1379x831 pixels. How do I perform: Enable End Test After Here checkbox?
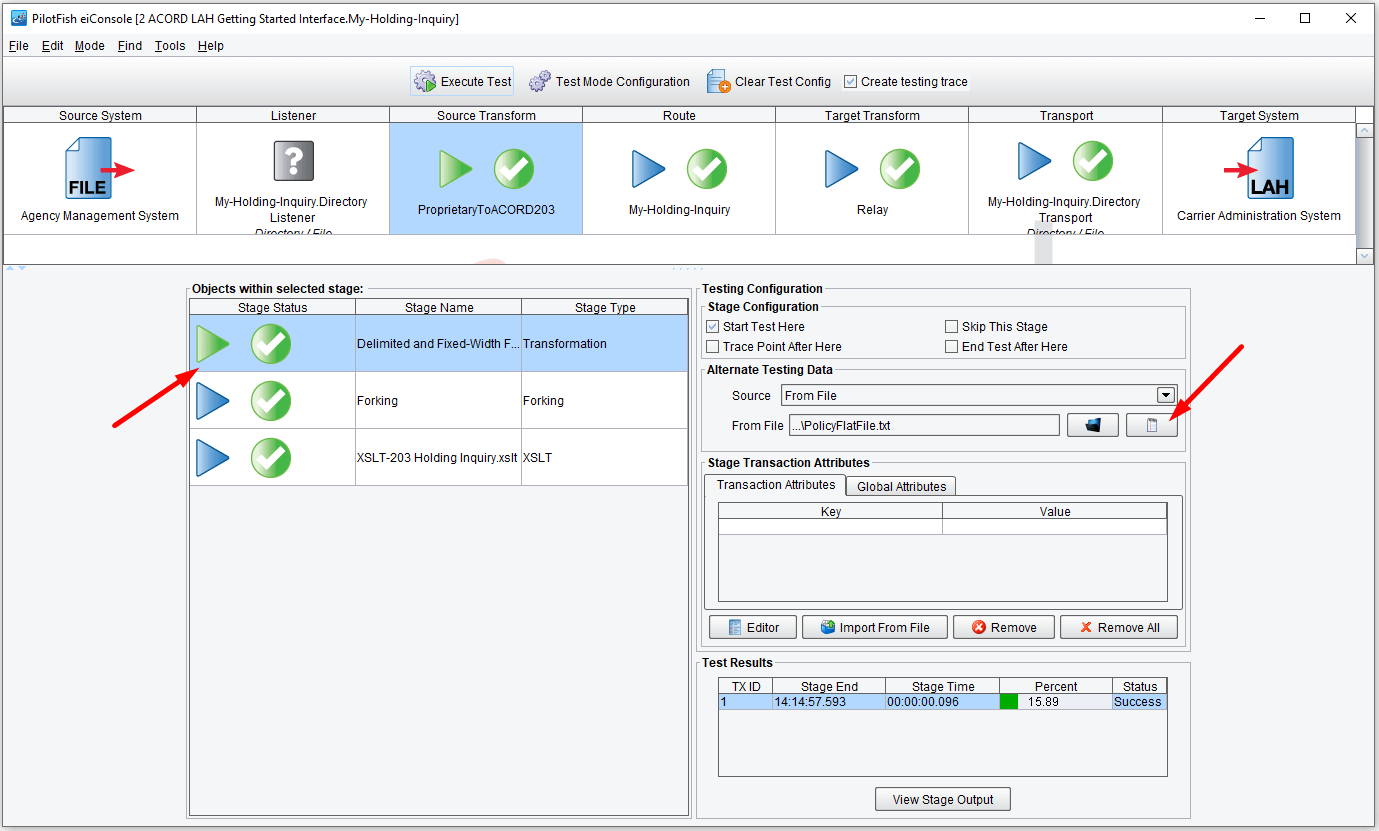point(952,347)
